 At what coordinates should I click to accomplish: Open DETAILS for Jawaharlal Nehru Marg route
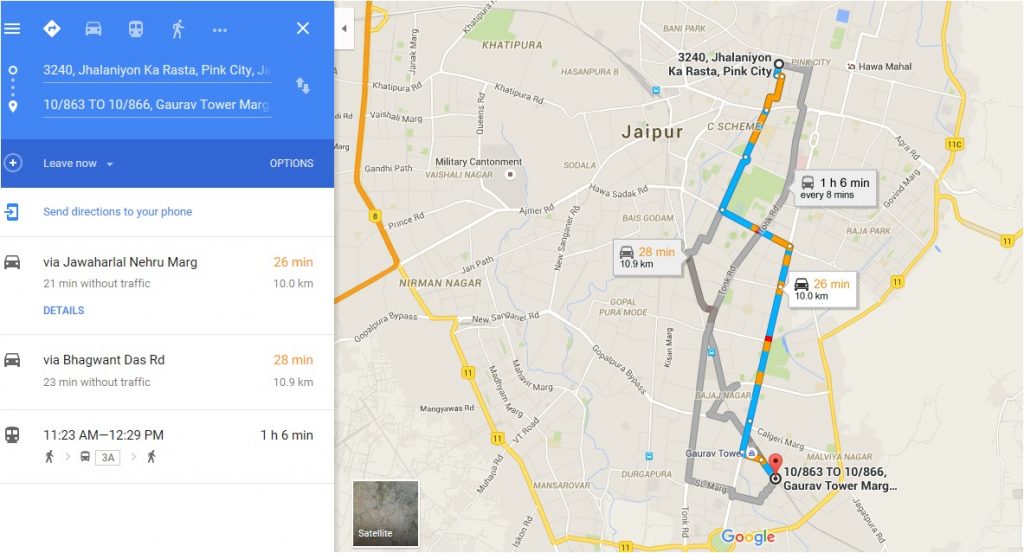coord(63,310)
